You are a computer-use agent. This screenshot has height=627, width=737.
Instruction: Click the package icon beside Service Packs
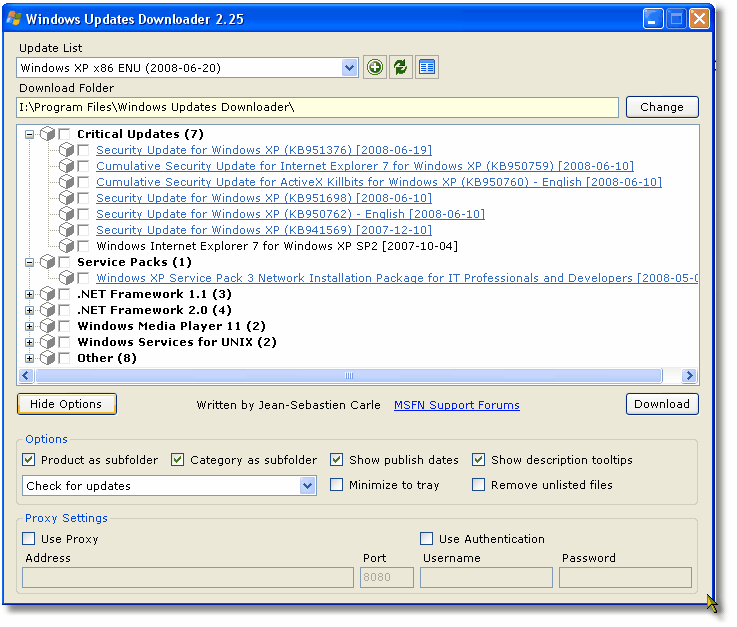[x=47, y=262]
